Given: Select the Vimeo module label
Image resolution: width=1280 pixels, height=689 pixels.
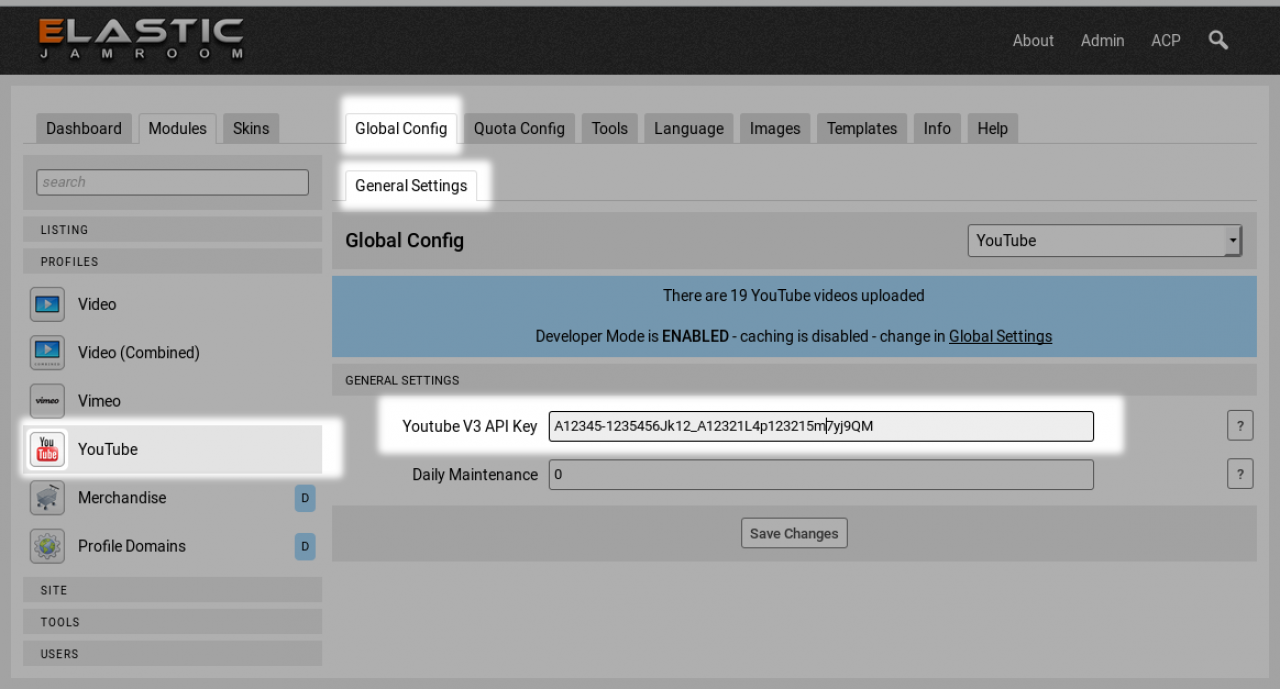Looking at the screenshot, I should point(99,401).
